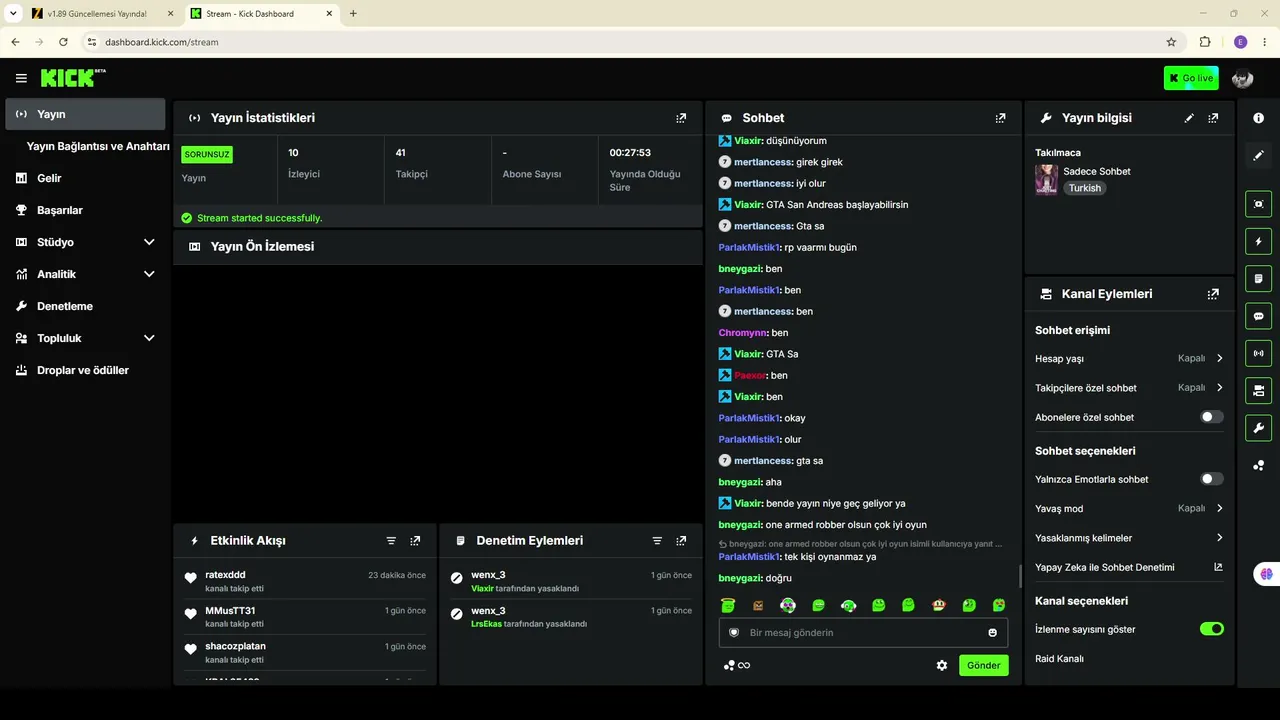Pop out the Yayın bilgisi panel
This screenshot has width=1280, height=720.
[1213, 118]
